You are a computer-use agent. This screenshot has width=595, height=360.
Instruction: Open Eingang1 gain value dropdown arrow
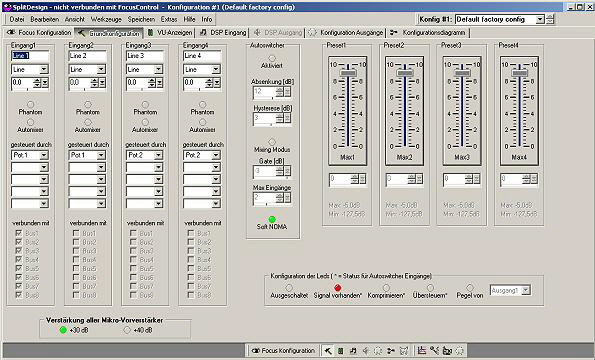click(x=45, y=83)
